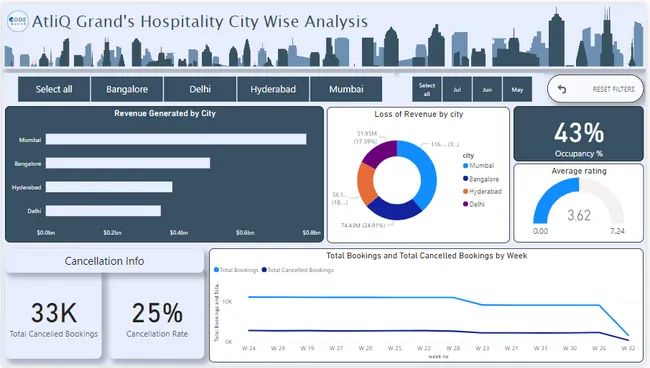Select the Hyderabad revenue bar
The height and width of the screenshot is (368, 650).
[109, 187]
